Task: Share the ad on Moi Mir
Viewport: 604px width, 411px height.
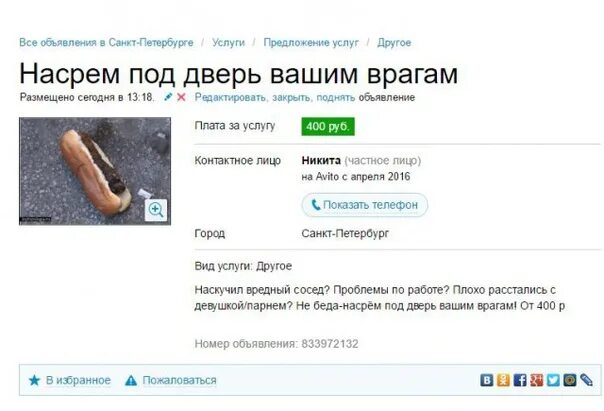Action: [570, 380]
